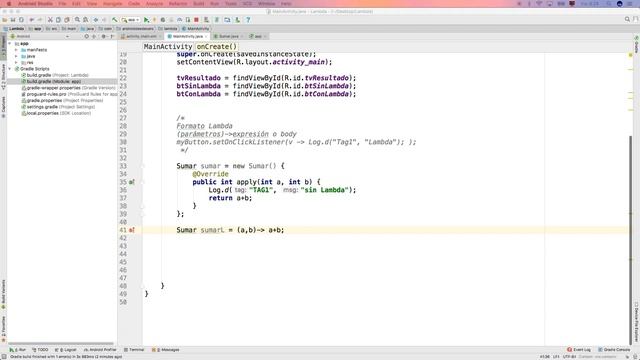This screenshot has height=360, width=640.
Task: Open the Event Log tool window
Action: coord(579,350)
